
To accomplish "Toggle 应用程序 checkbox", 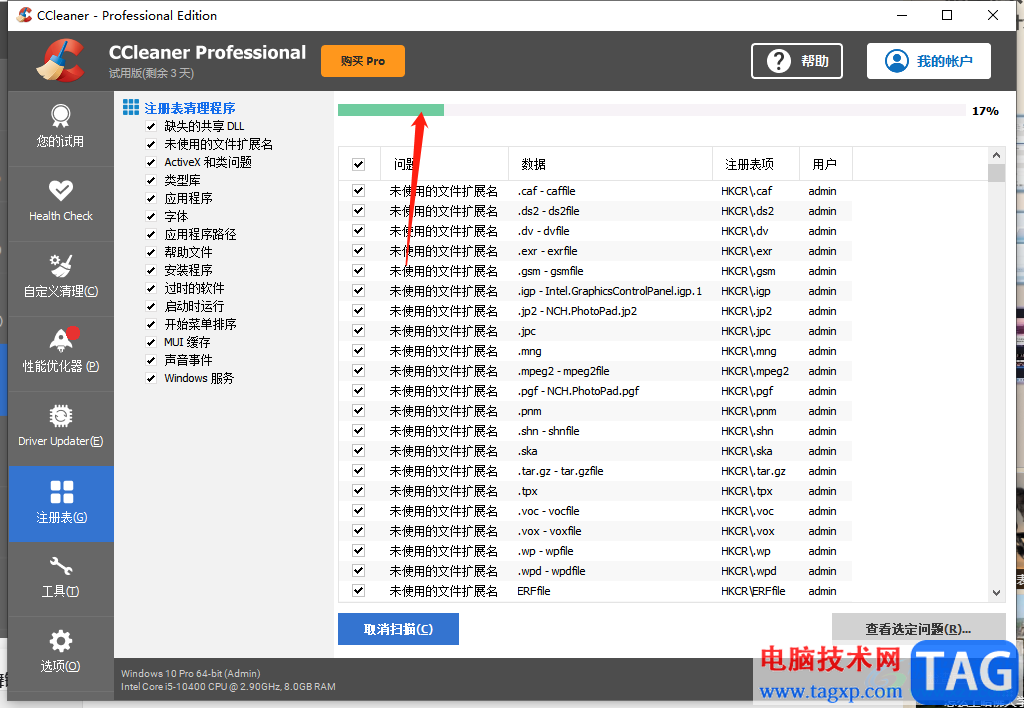I will tap(151, 198).
